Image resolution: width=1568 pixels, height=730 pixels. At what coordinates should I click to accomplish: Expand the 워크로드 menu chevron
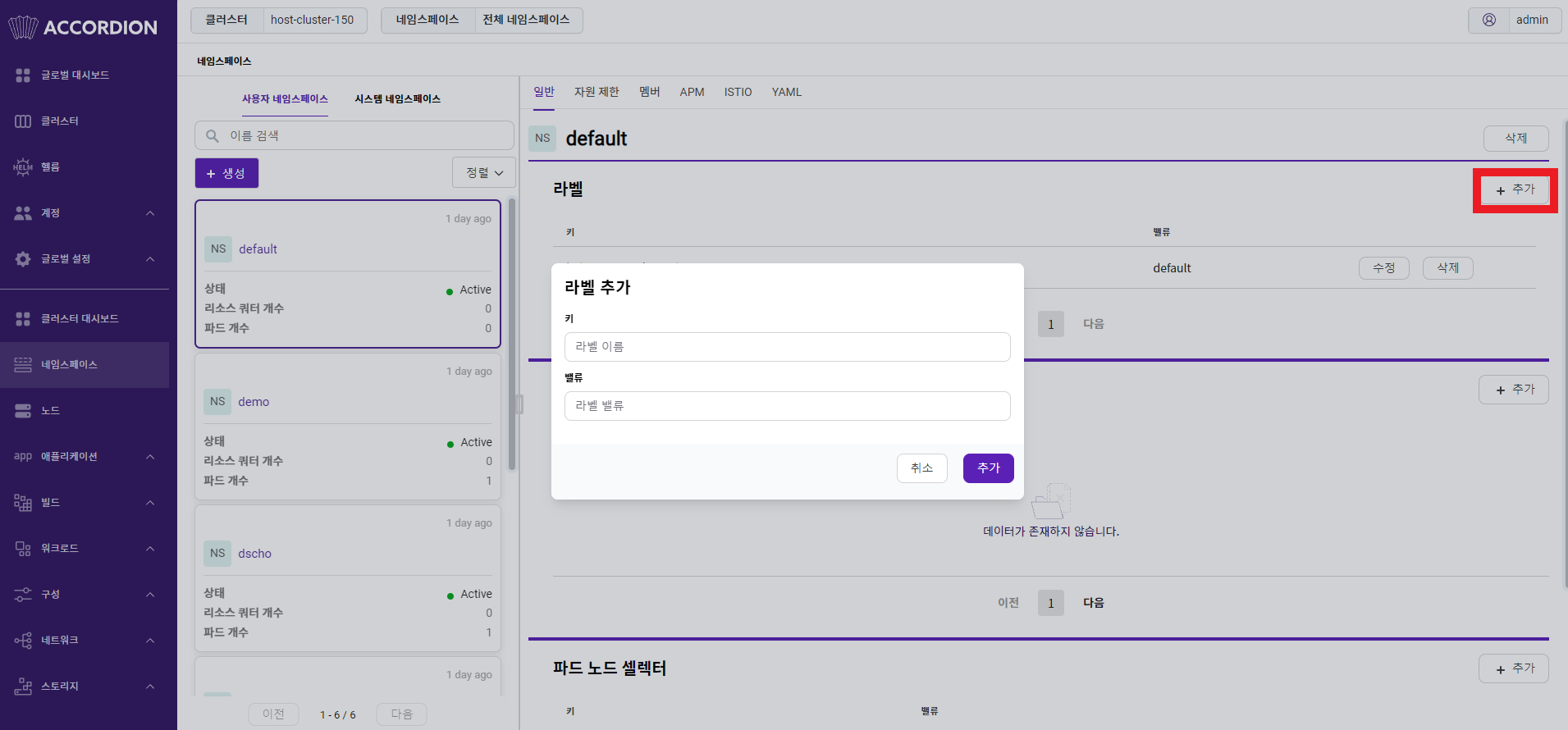pos(150,549)
